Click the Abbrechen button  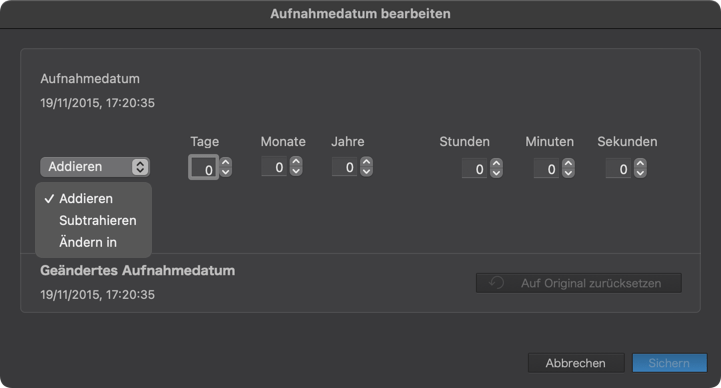[x=576, y=363]
